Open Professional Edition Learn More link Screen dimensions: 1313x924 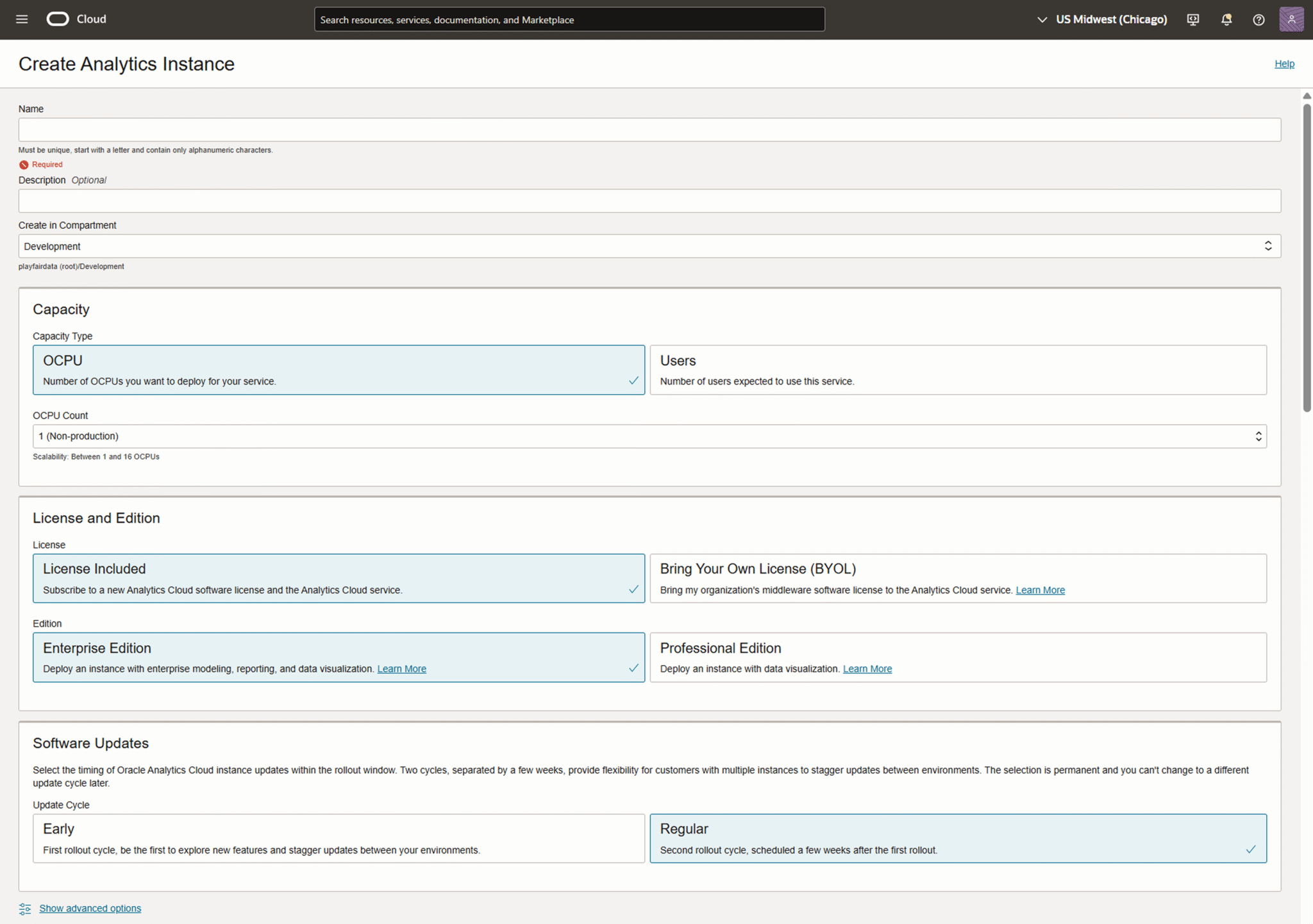[x=867, y=669]
